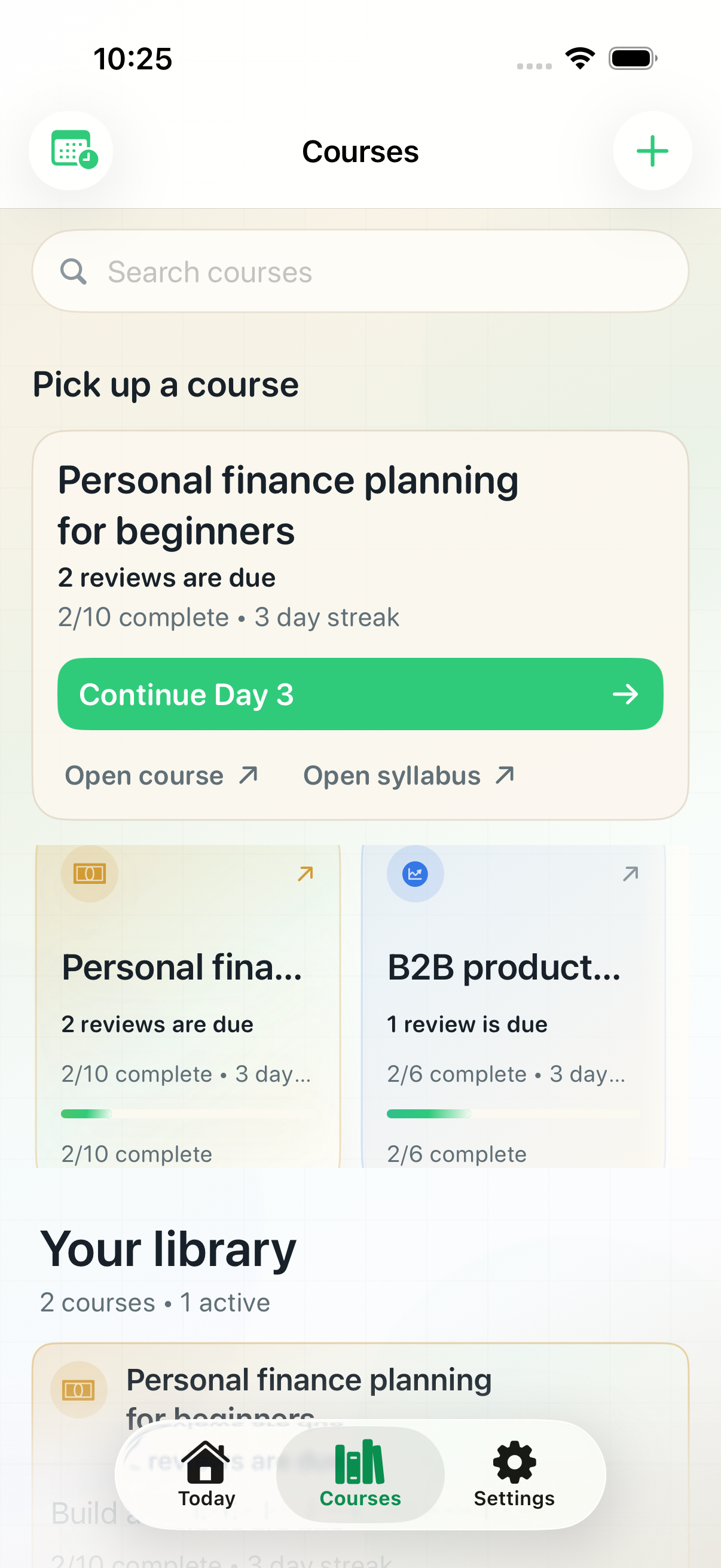Tap the diagonal arrow on B2B product card
The width and height of the screenshot is (721, 1568).
[x=630, y=874]
